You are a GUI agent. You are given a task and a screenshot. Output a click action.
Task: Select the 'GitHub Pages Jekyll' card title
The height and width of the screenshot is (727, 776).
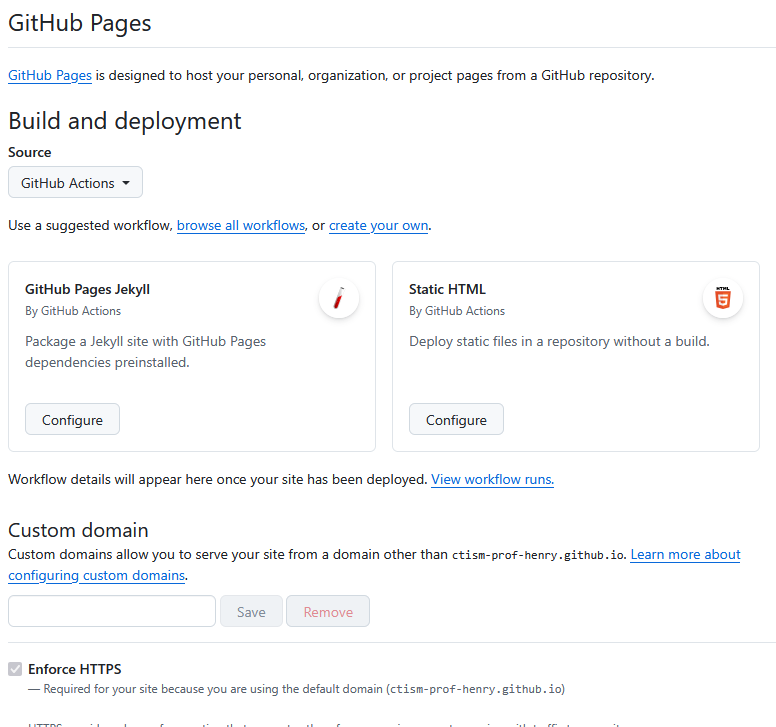pyautogui.click(x=87, y=289)
